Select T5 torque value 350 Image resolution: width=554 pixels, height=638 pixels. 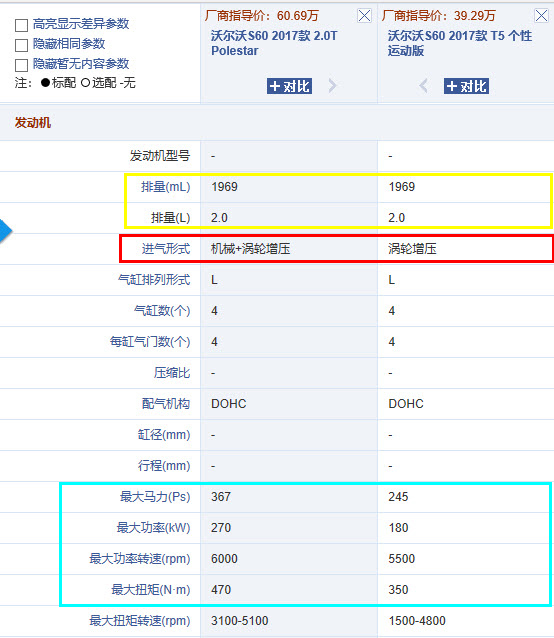click(398, 590)
